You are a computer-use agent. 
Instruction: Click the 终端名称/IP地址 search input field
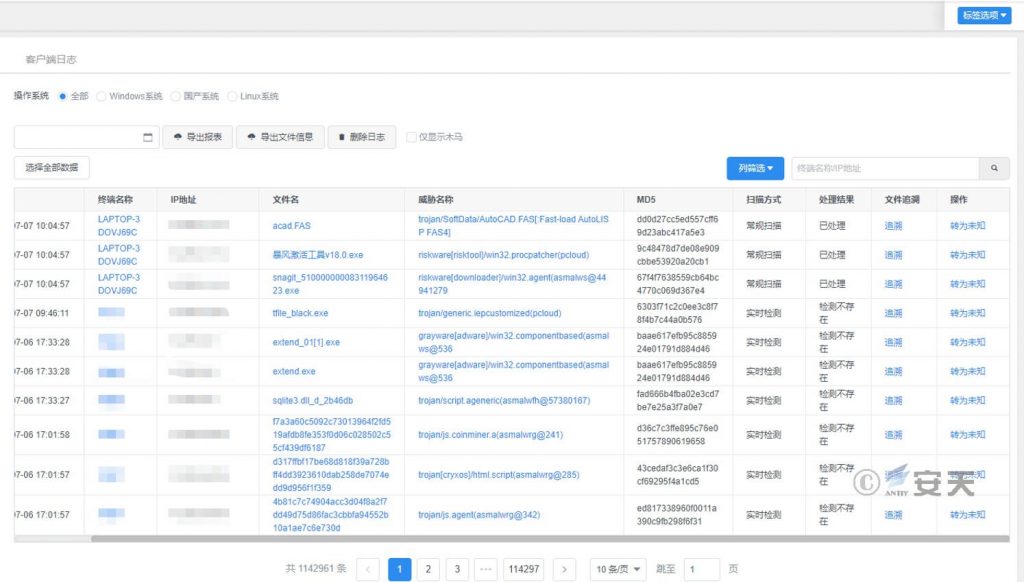tap(884, 169)
